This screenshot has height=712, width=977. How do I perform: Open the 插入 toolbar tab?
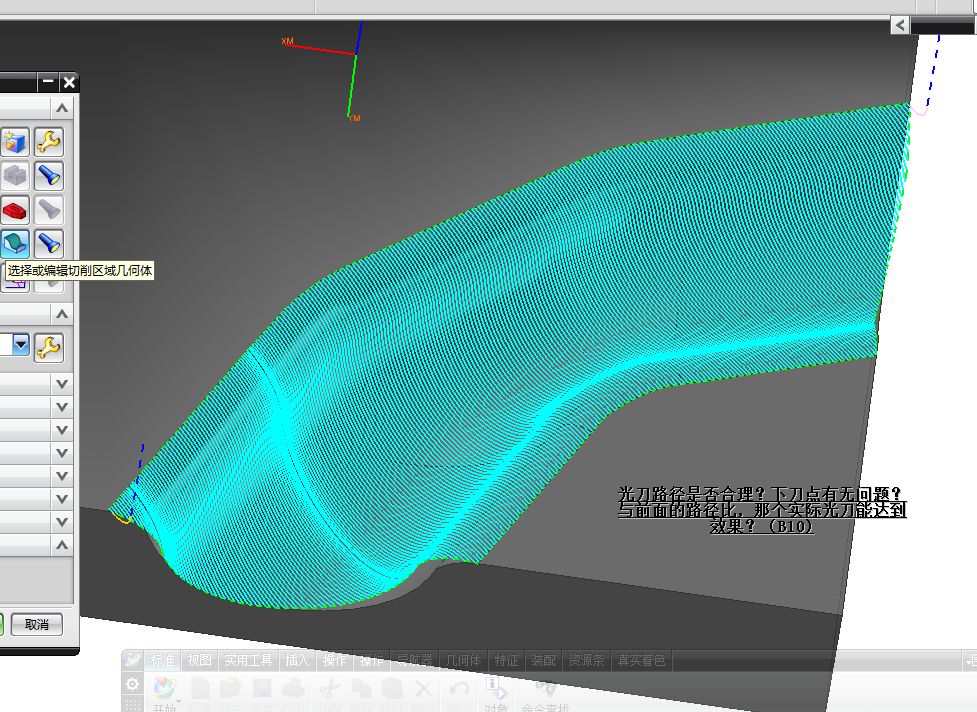coord(297,660)
